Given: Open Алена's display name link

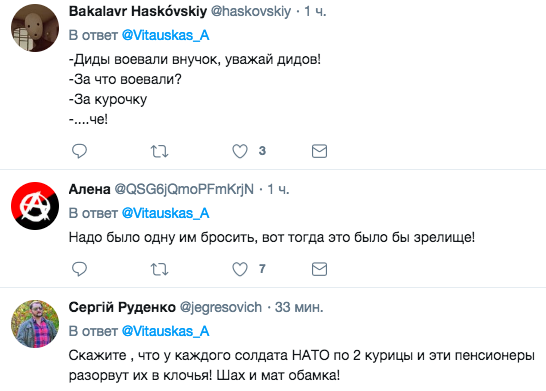Looking at the screenshot, I should coord(89,189).
